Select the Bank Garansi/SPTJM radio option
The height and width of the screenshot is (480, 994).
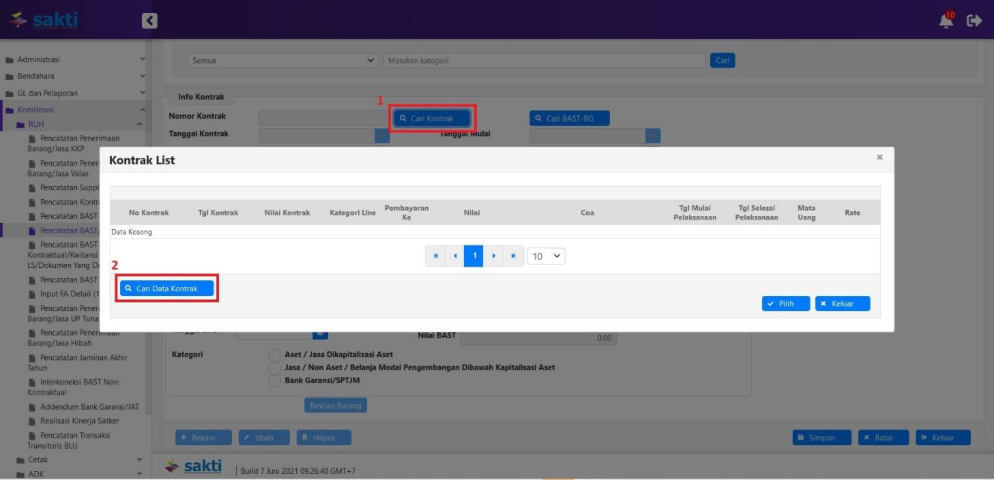coord(275,381)
